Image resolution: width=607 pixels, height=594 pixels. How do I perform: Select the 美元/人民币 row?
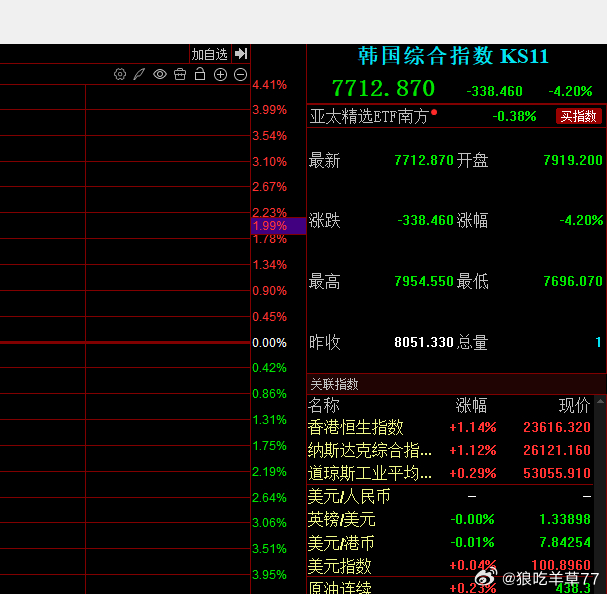[x=449, y=496]
